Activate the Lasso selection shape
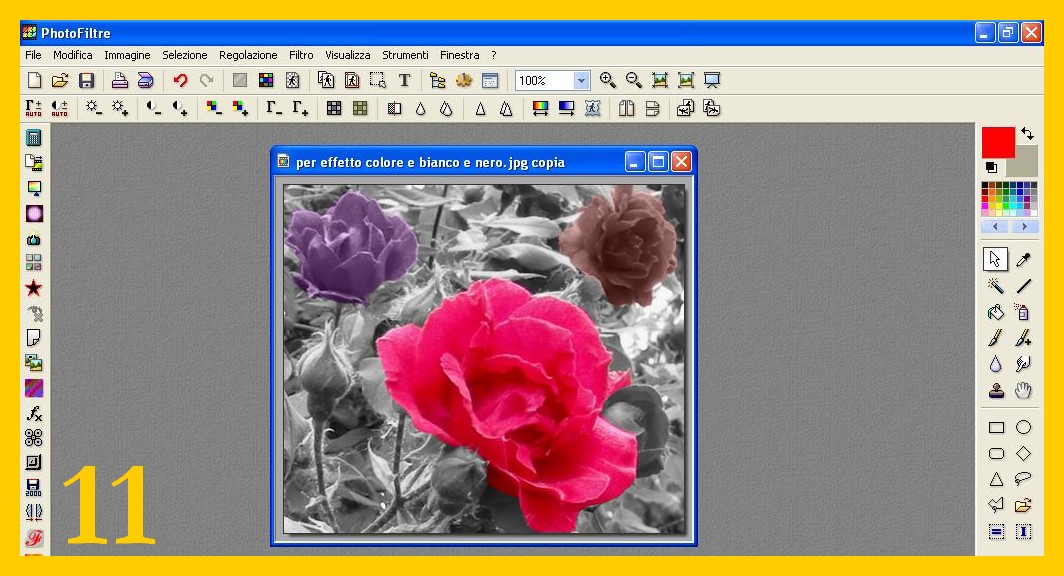This screenshot has width=1064, height=576. coord(1023,479)
